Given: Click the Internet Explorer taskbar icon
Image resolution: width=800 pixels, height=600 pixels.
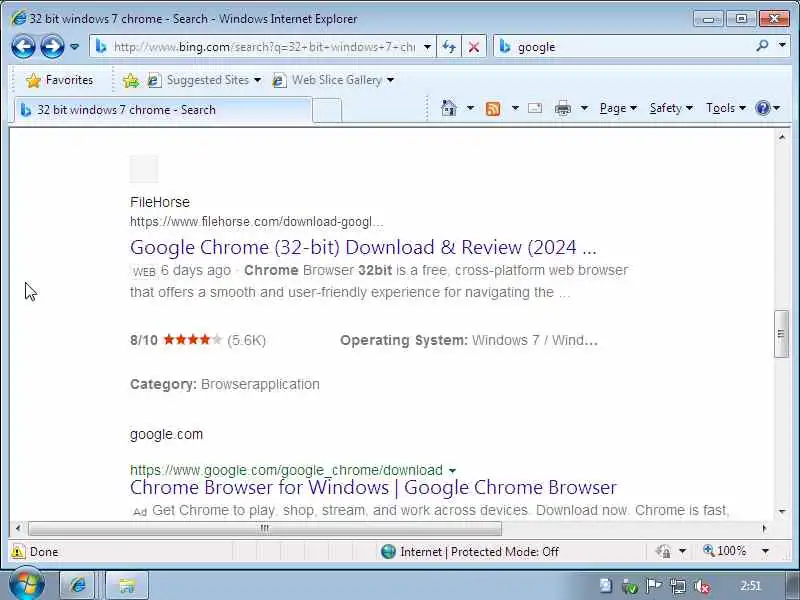Looking at the screenshot, I should (x=78, y=585).
